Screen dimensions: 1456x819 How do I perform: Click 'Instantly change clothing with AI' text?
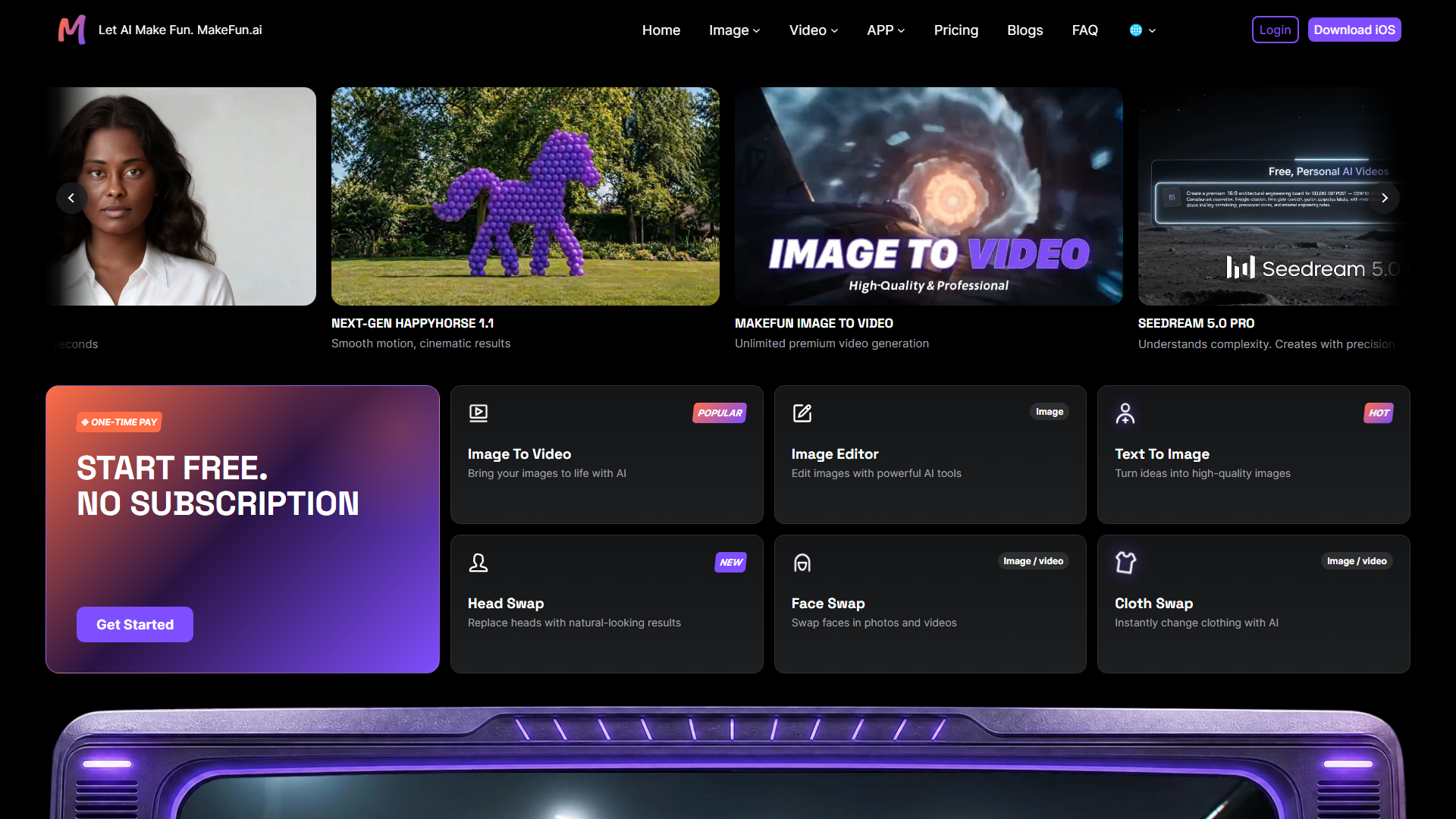tap(1197, 623)
